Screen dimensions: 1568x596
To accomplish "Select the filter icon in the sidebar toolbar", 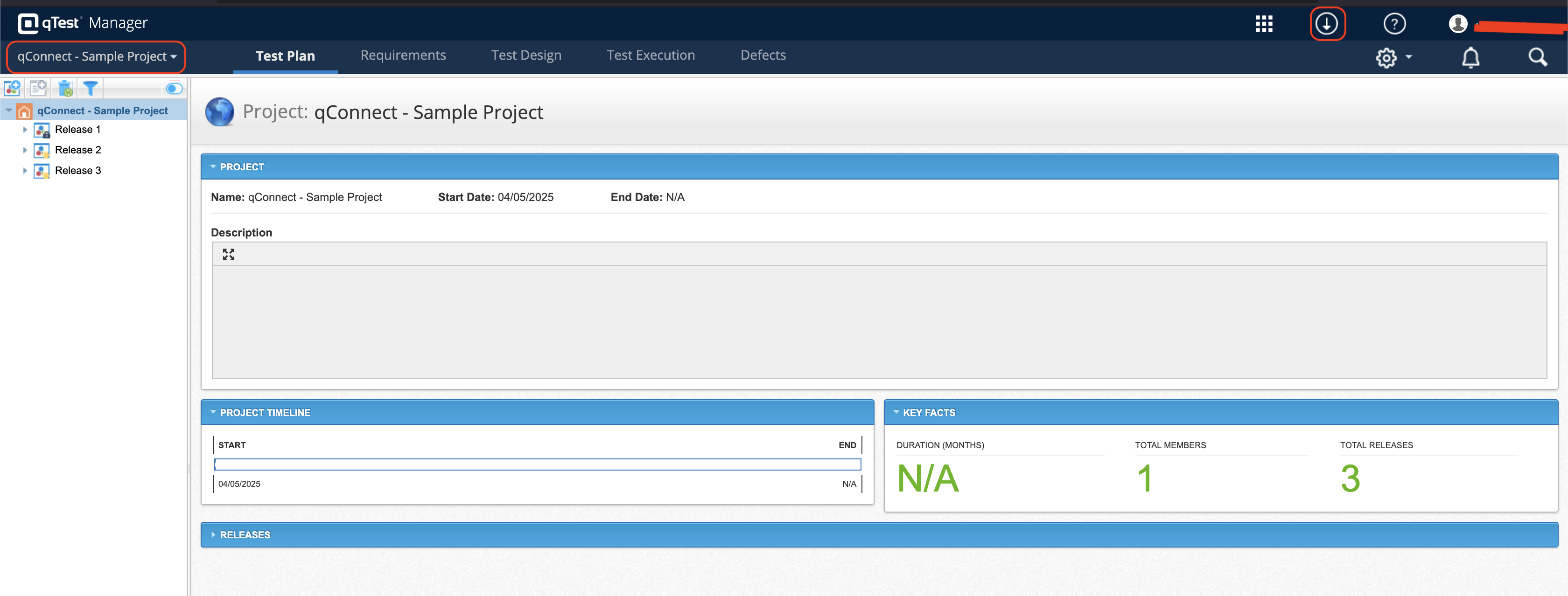I will [90, 88].
